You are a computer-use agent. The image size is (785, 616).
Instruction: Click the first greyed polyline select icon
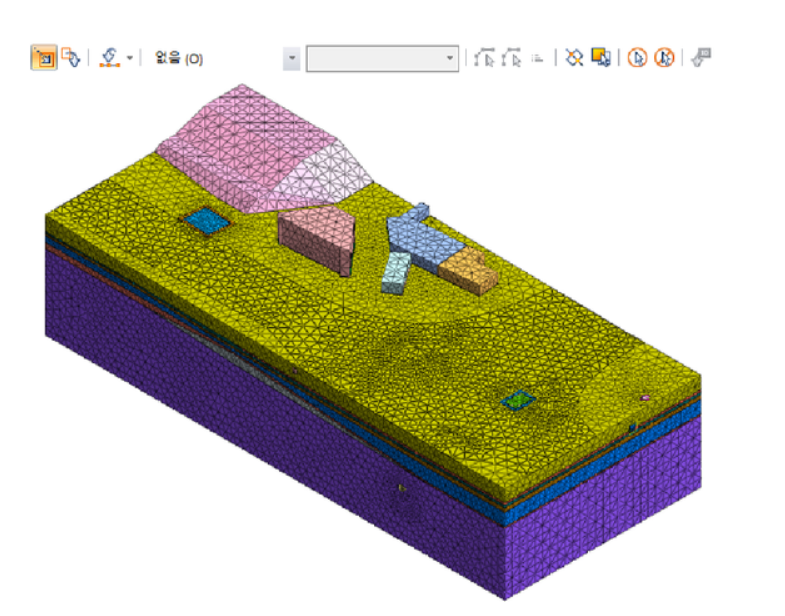(485, 57)
